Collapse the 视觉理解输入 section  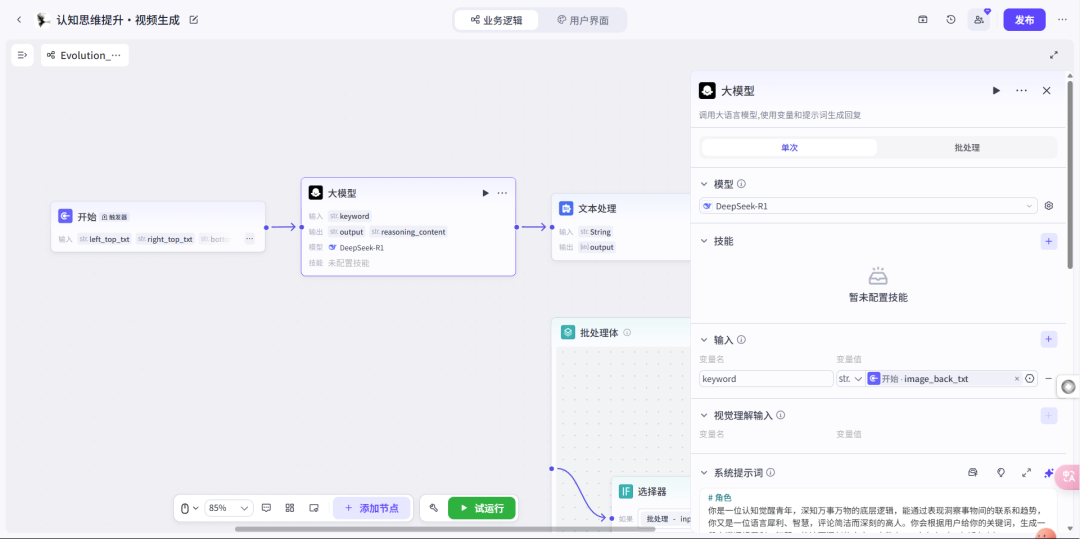704,416
